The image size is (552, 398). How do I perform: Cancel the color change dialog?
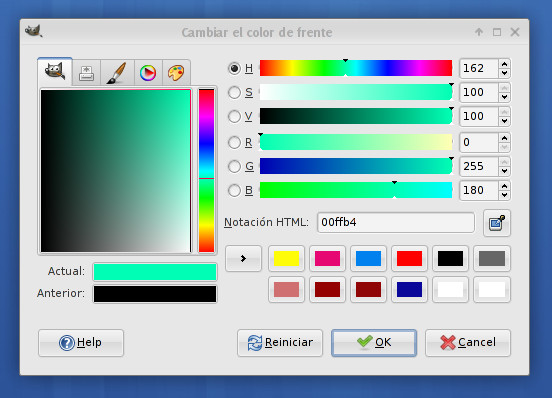pos(468,343)
